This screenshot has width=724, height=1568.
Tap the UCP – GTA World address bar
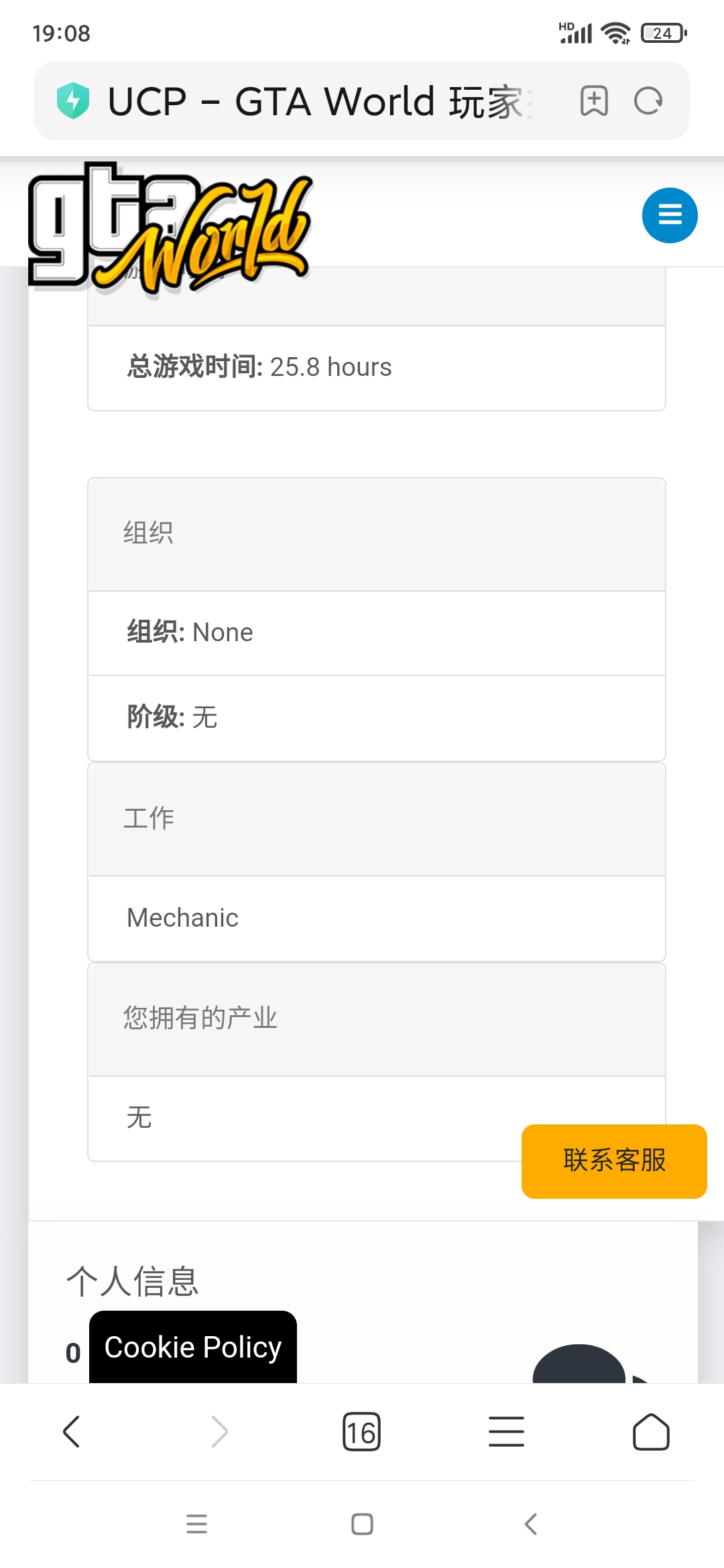point(319,101)
